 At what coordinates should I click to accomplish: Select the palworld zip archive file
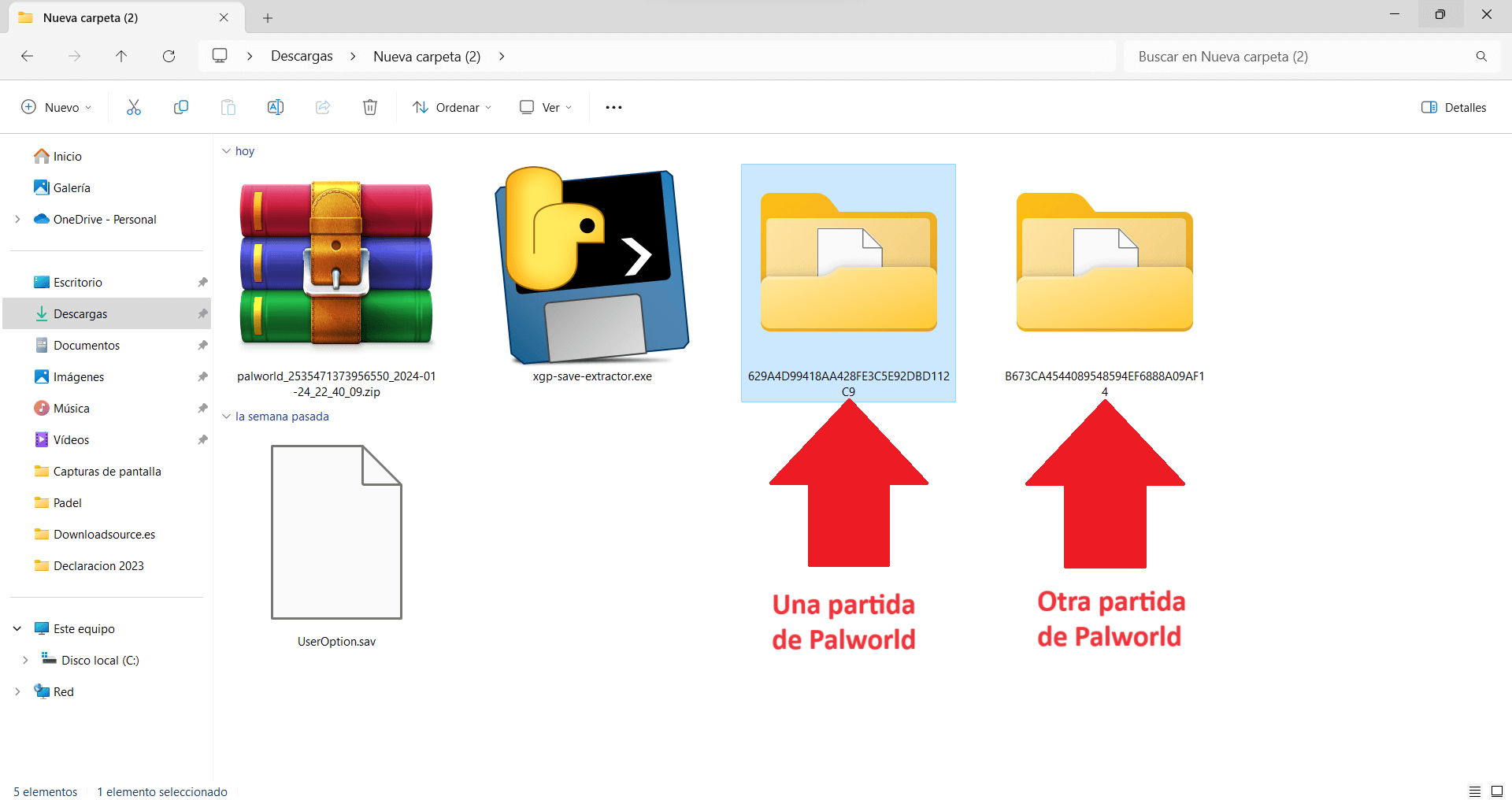336,283
